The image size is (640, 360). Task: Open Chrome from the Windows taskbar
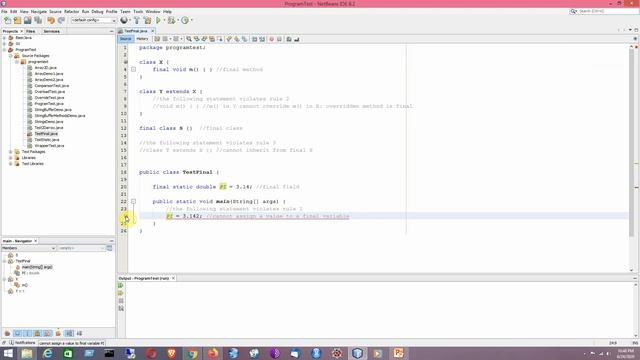192,353
